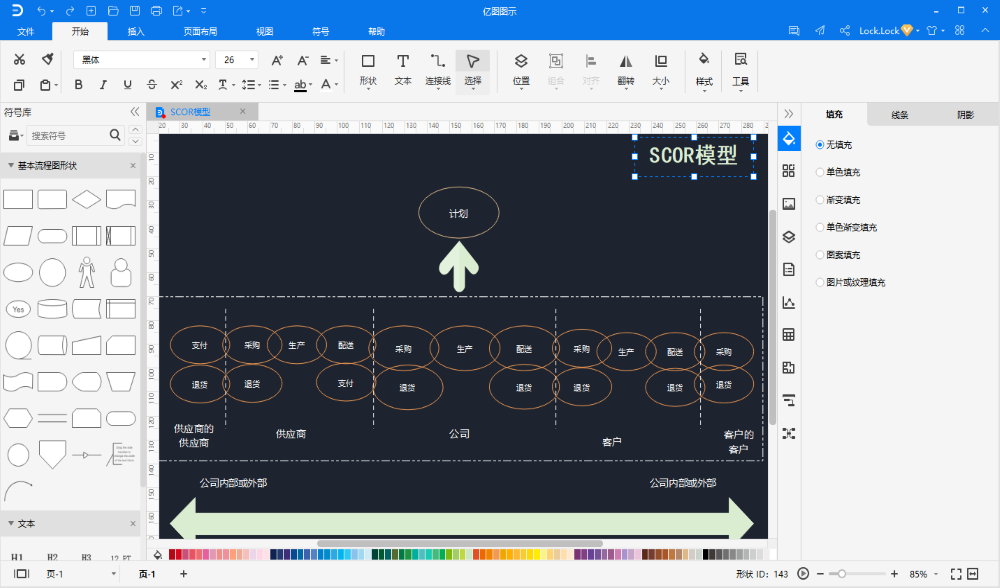This screenshot has height=588, width=1000.
Task: Apply Strikethrough formatting
Action: 152,85
